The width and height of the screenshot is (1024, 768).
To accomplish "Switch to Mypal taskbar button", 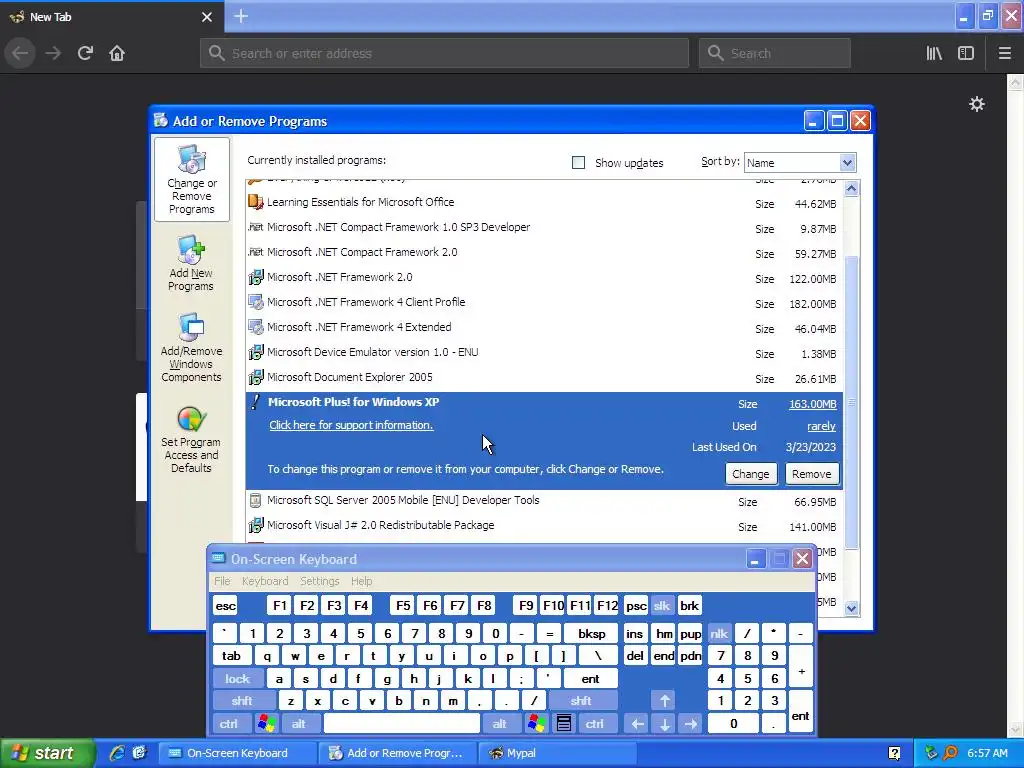I will coord(557,753).
